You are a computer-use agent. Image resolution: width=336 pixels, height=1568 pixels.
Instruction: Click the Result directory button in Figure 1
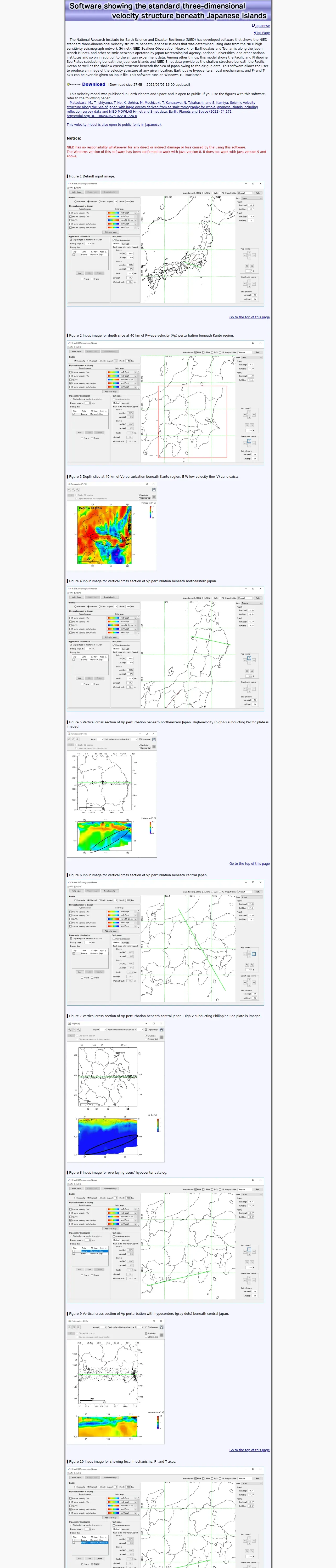click(110, 192)
